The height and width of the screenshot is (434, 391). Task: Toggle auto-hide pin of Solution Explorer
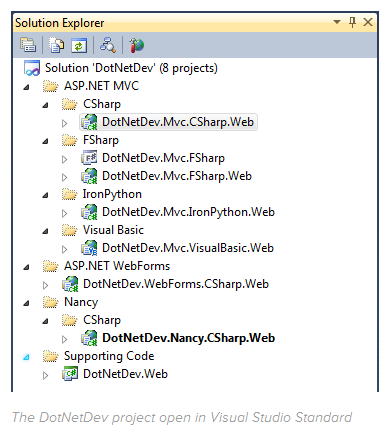tap(352, 23)
